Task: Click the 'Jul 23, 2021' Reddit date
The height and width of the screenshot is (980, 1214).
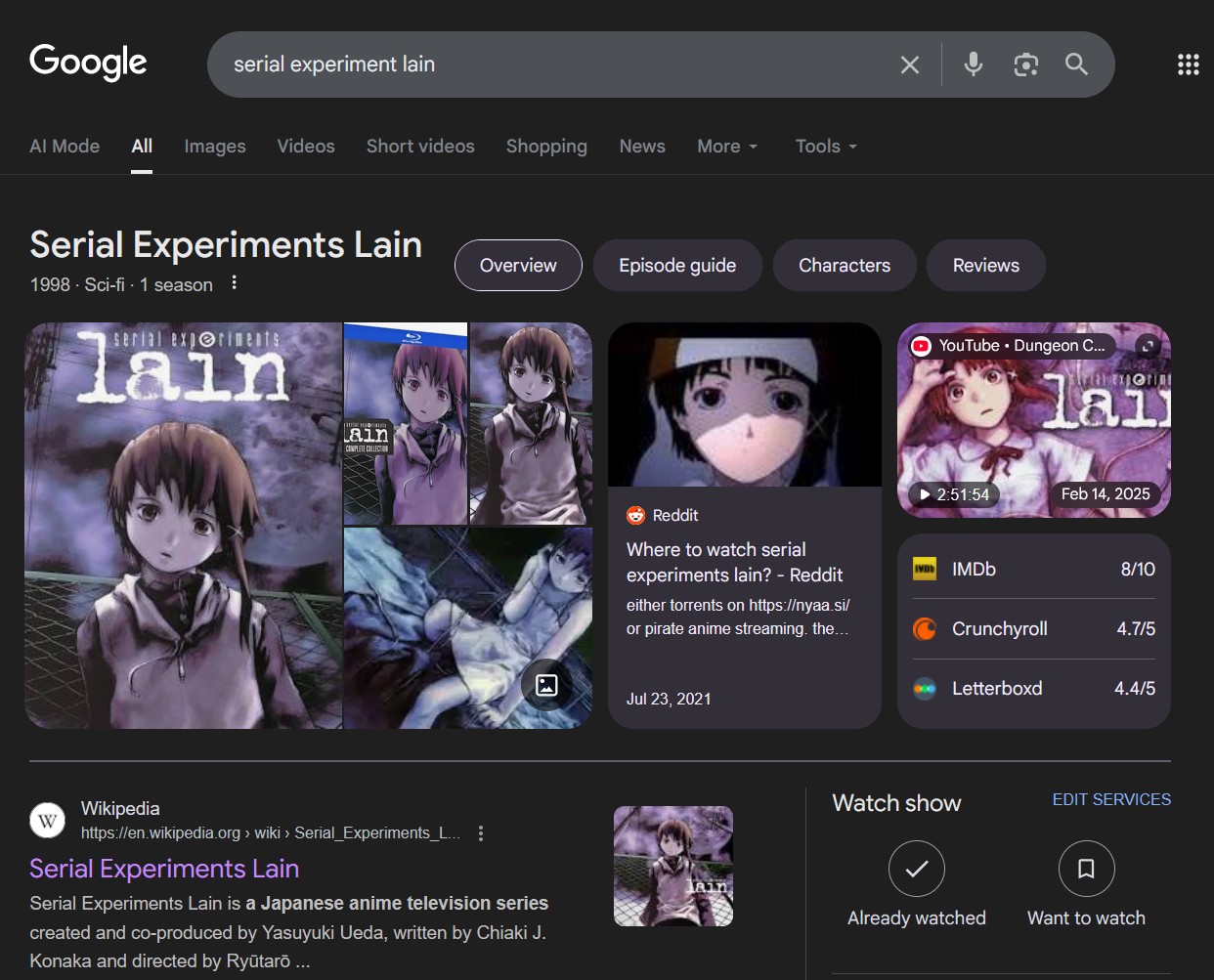Action: (669, 700)
